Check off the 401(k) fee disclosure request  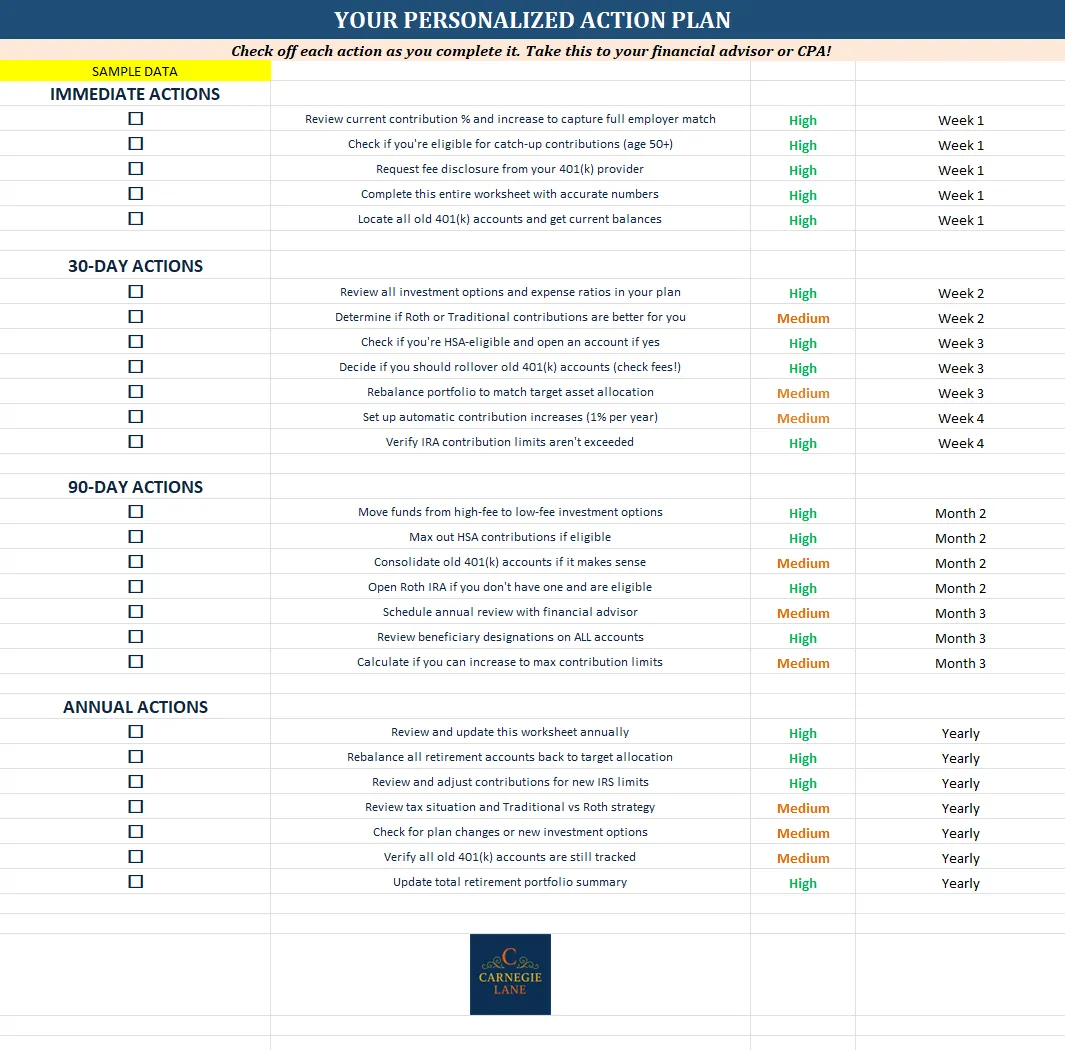coord(136,168)
